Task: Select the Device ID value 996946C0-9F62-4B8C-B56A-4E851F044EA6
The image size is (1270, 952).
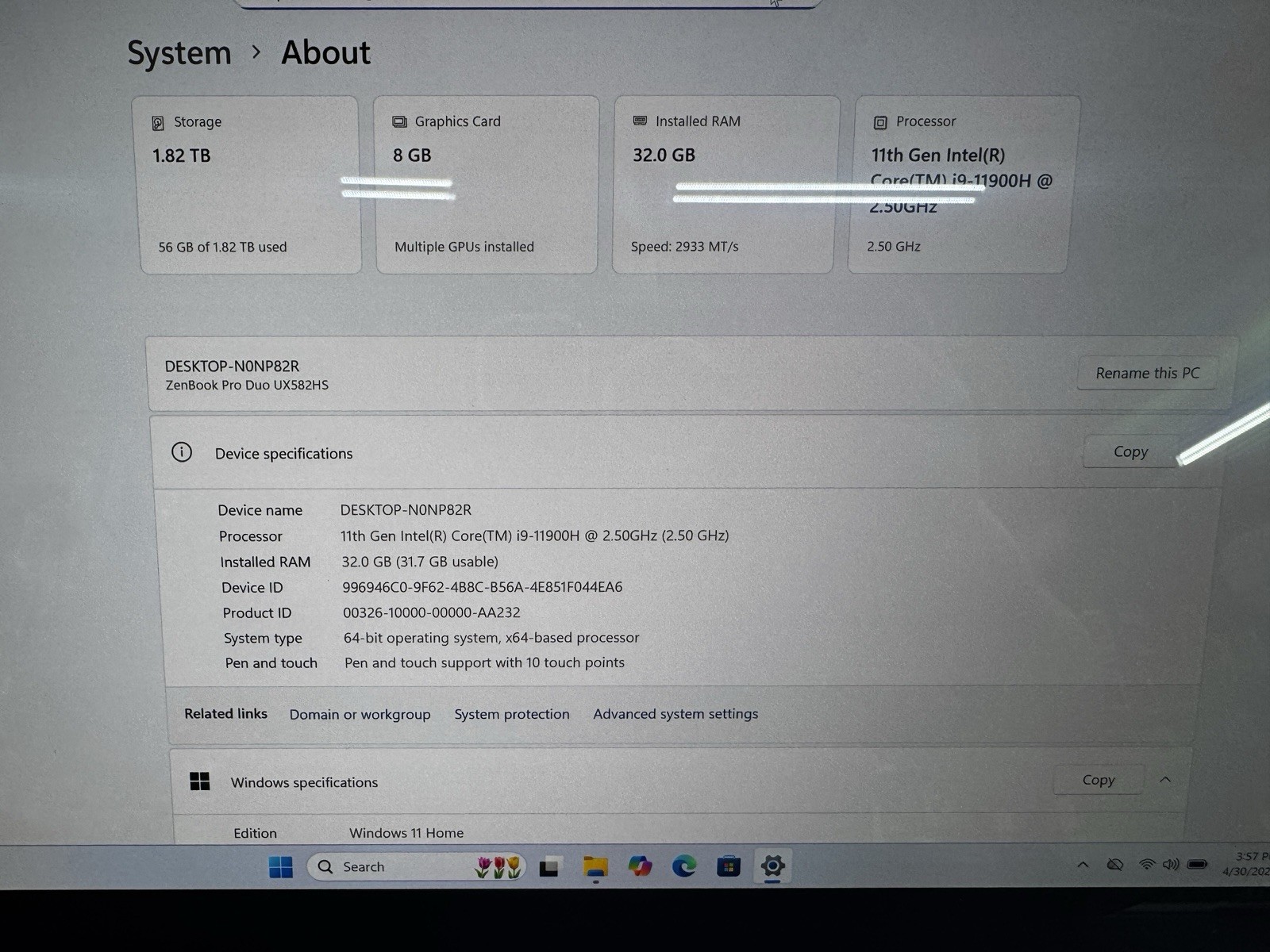Action: pyautogui.click(x=483, y=587)
